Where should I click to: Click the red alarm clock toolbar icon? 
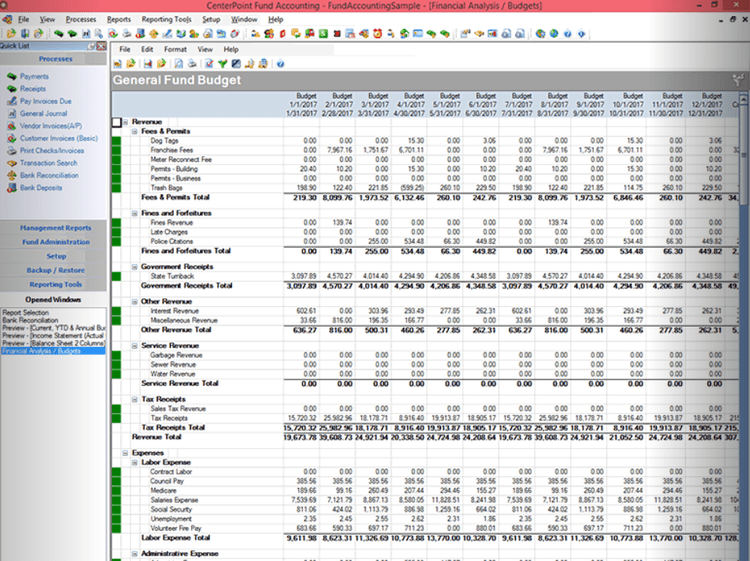pyautogui.click(x=377, y=33)
